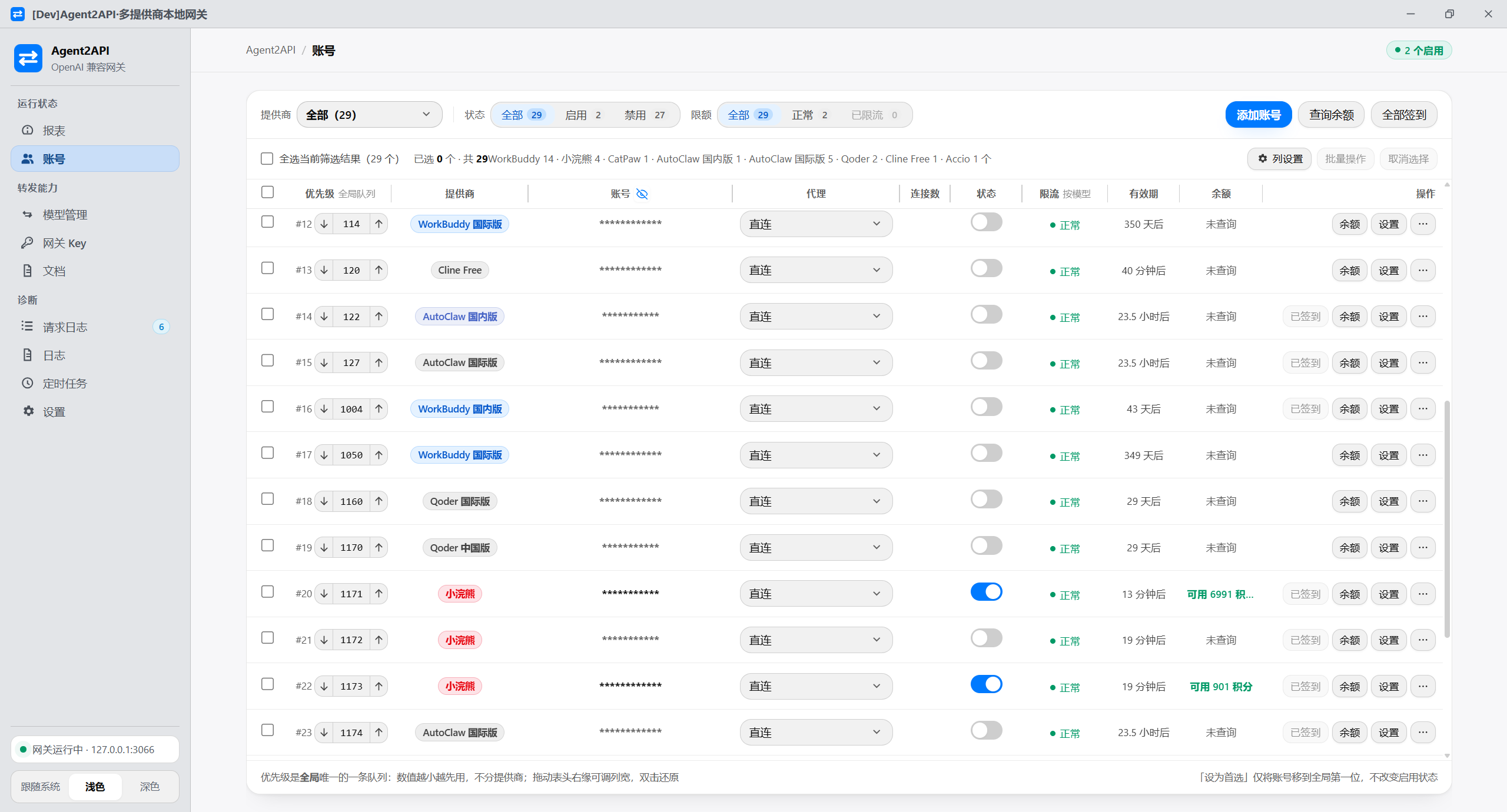The image size is (1507, 812).
Task: Open 列设置 column settings
Action: pos(1279,159)
